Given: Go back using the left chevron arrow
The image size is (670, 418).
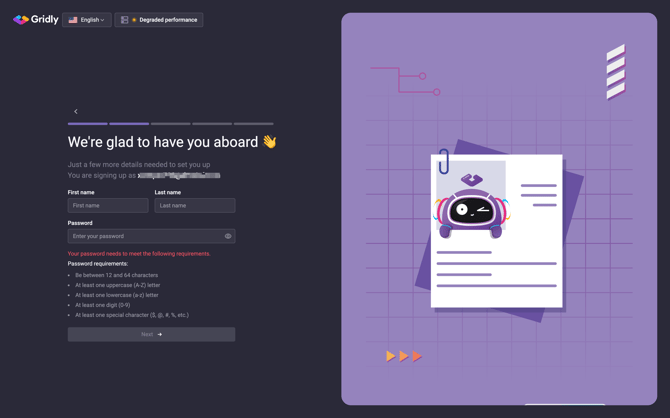Looking at the screenshot, I should (x=76, y=111).
